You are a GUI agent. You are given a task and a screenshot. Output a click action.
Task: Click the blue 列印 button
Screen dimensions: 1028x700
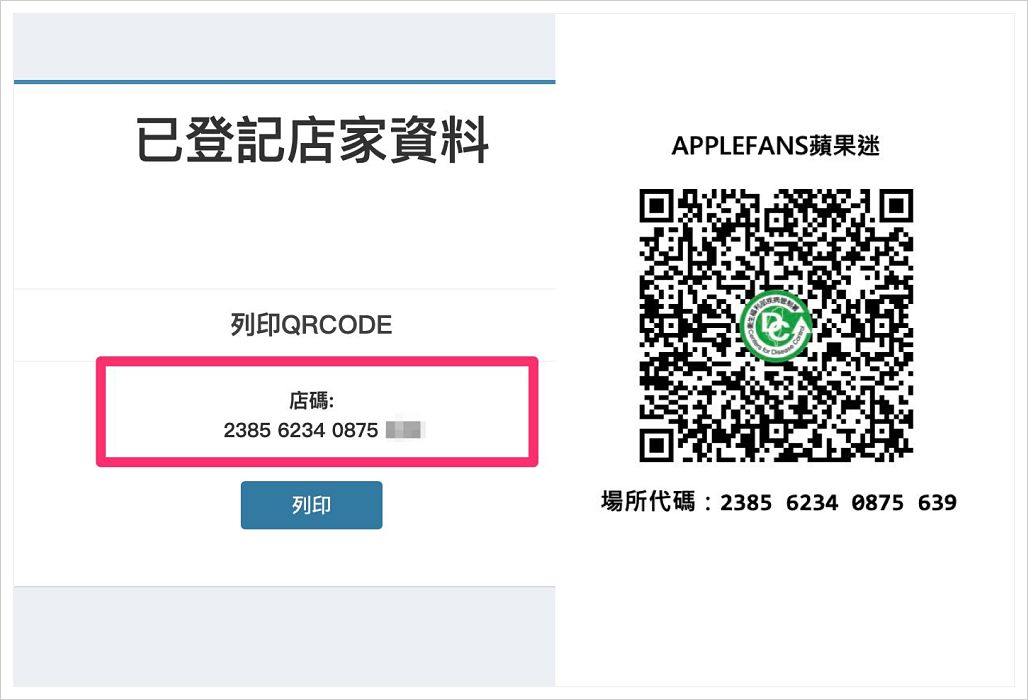pos(311,505)
